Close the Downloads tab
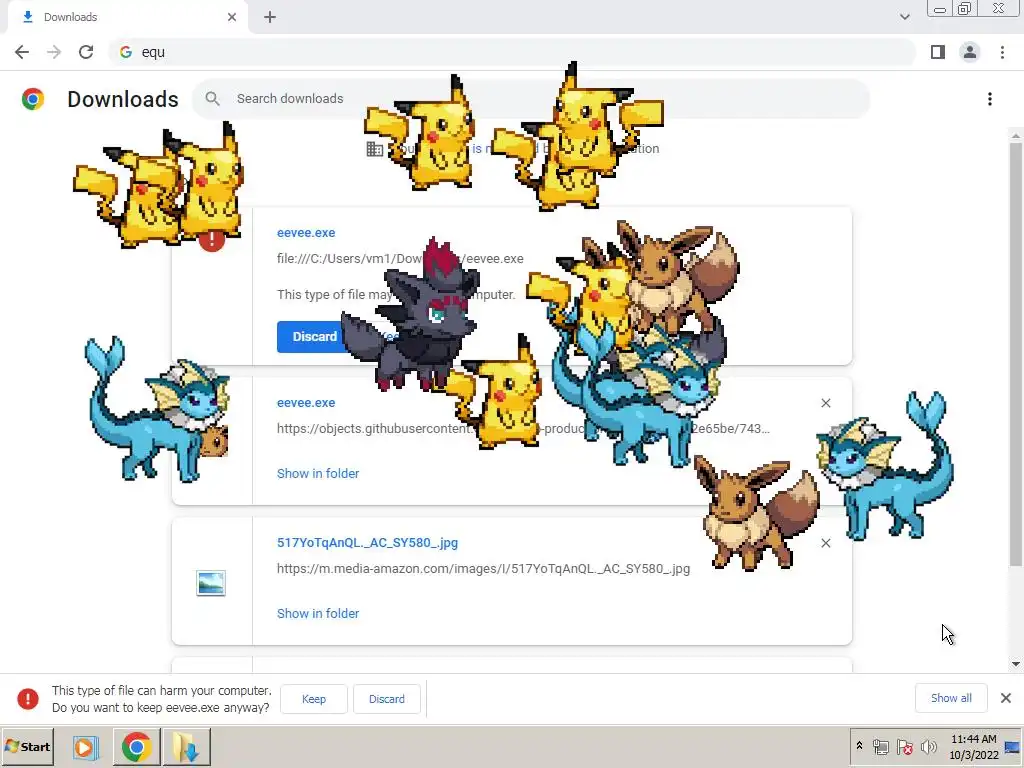1024x768 pixels. tap(232, 17)
